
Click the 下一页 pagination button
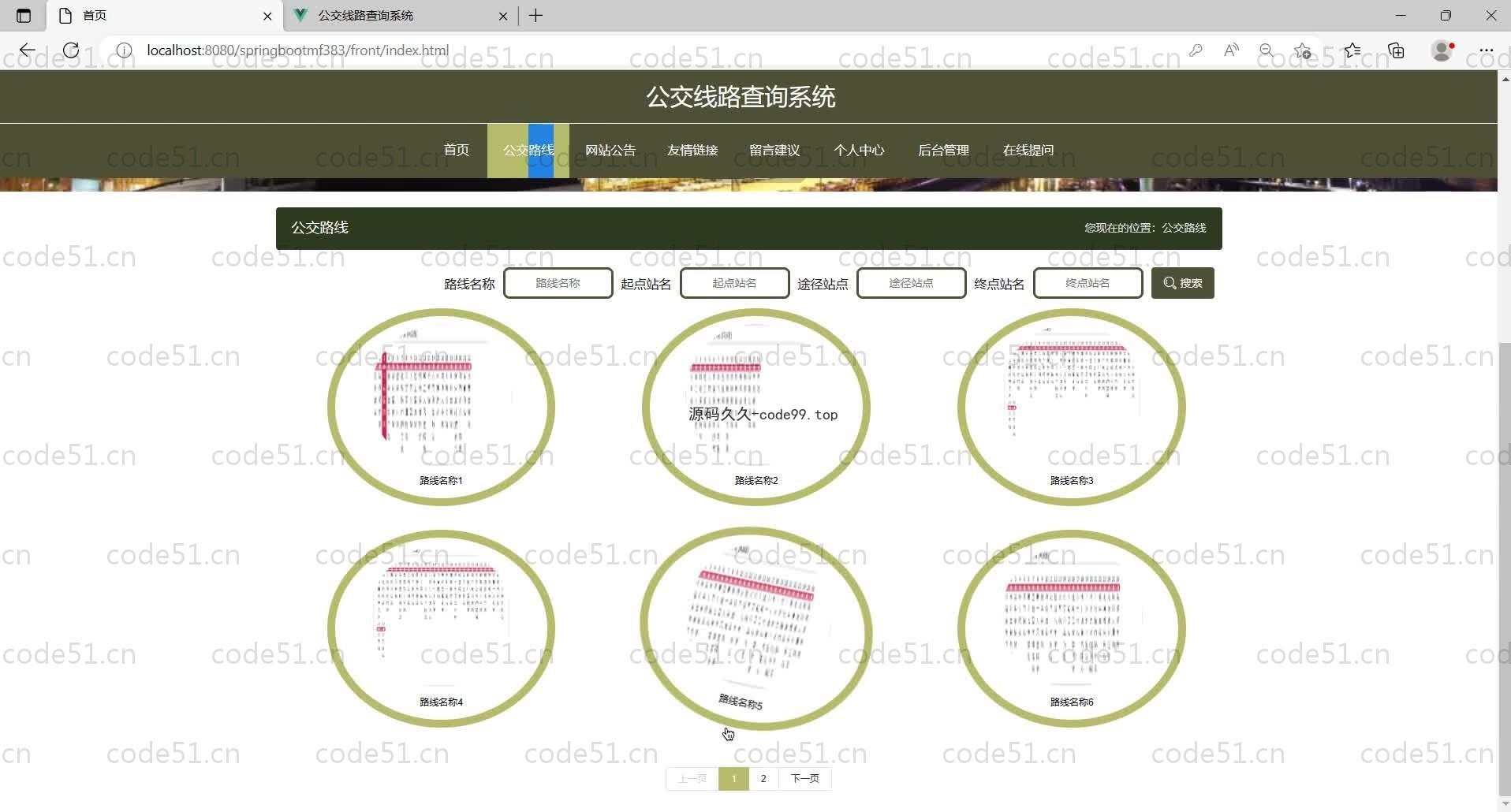click(x=805, y=779)
